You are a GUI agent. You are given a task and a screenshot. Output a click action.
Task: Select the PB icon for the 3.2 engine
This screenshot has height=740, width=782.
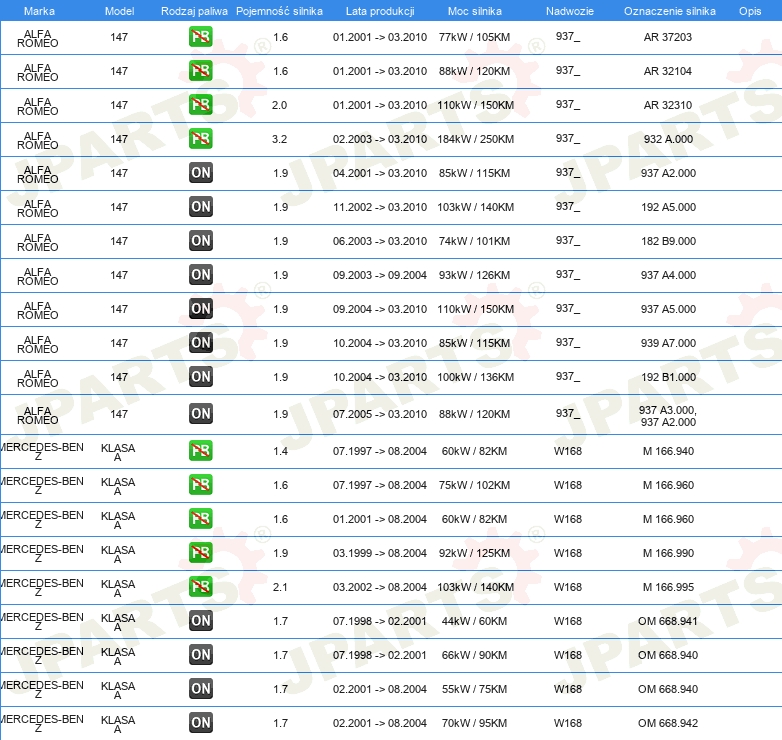(200, 139)
